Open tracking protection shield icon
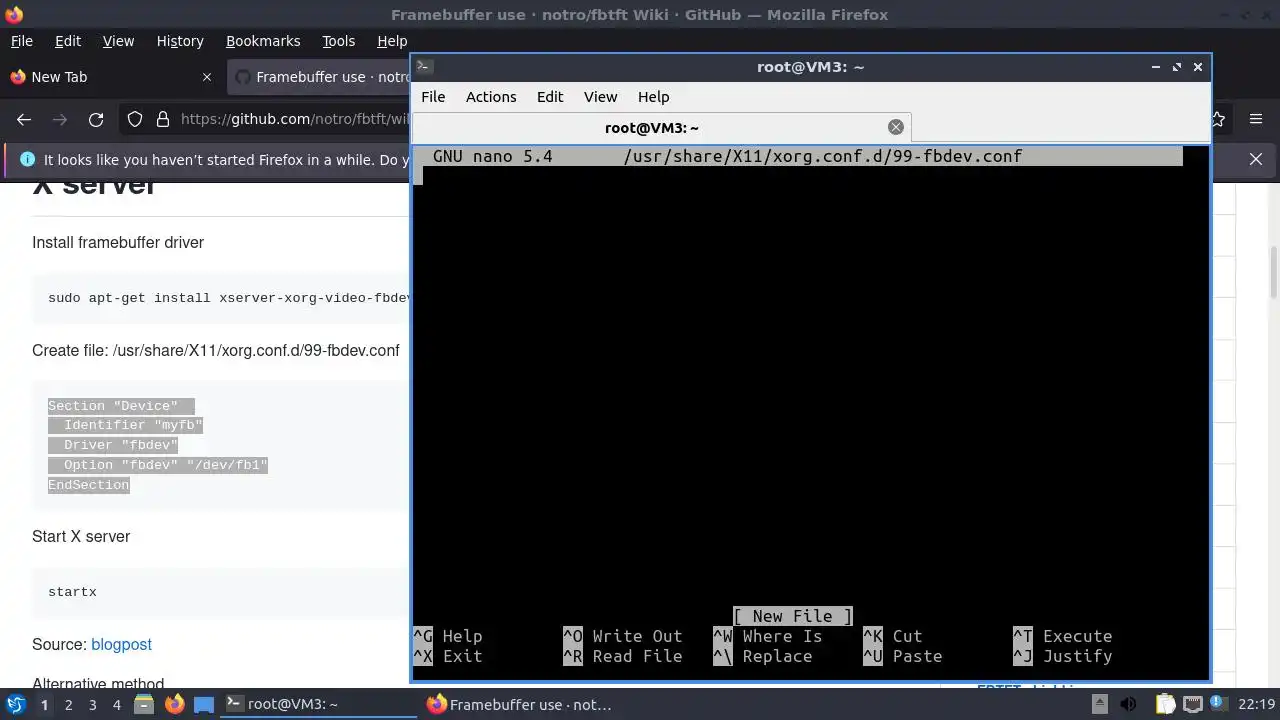Viewport: 1280px width, 720px height. point(135,119)
